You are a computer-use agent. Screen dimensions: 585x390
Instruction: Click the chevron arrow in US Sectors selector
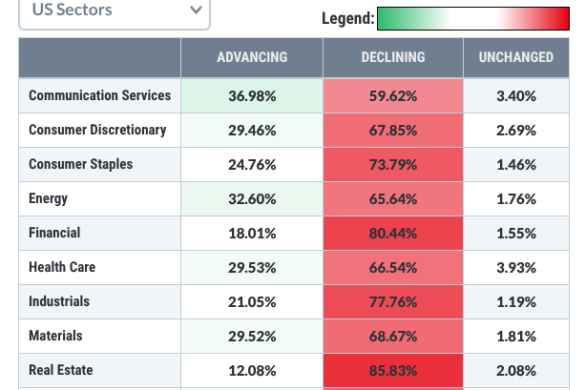(196, 10)
